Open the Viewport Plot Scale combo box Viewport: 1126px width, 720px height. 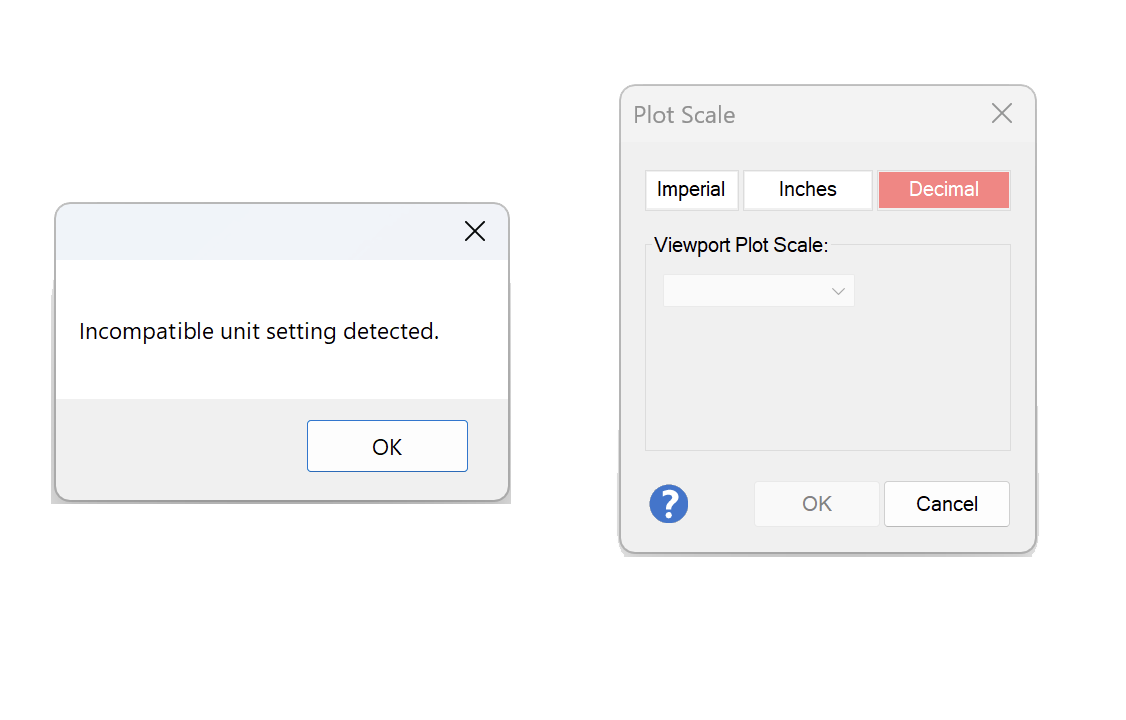745,291
